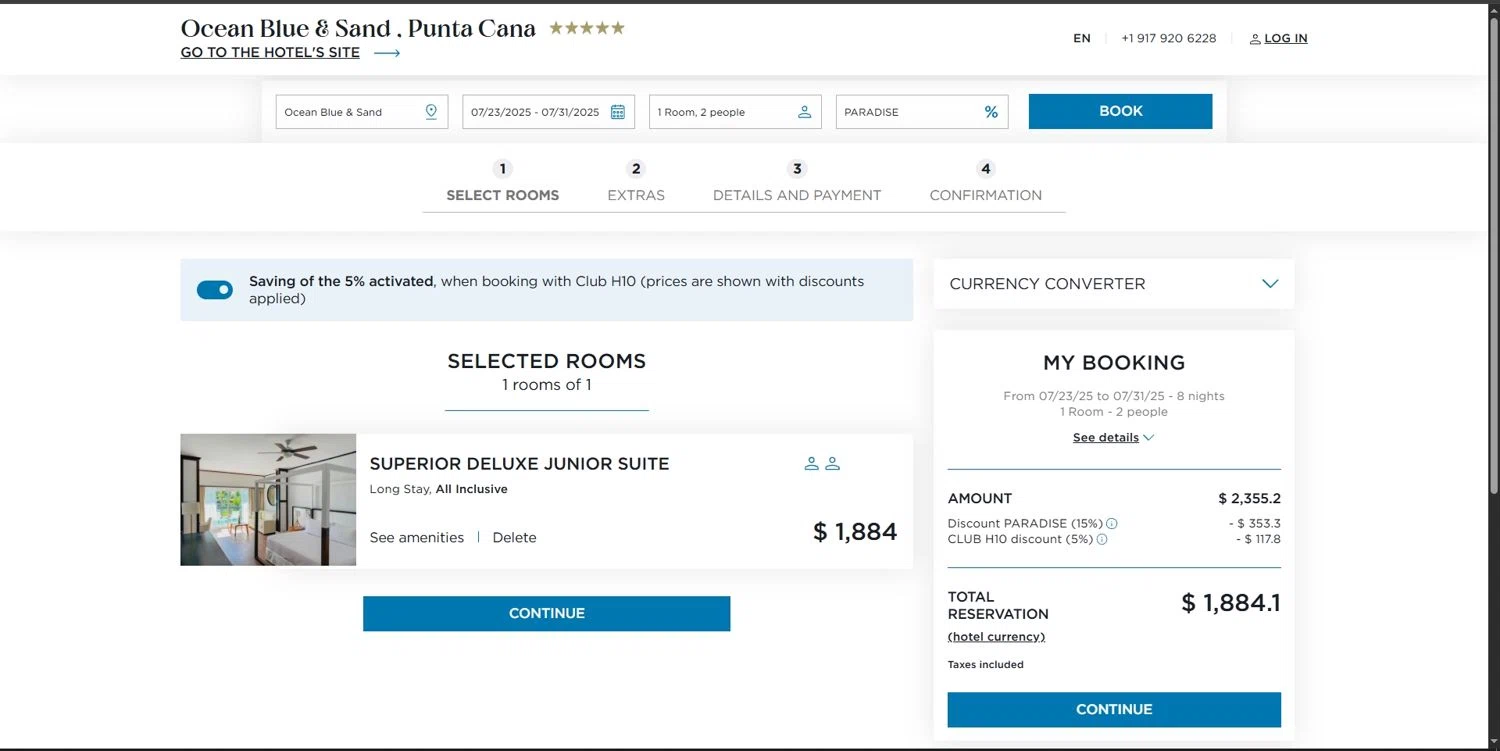Click the $ 1,884.1 total reservation amount

click(x=1231, y=603)
